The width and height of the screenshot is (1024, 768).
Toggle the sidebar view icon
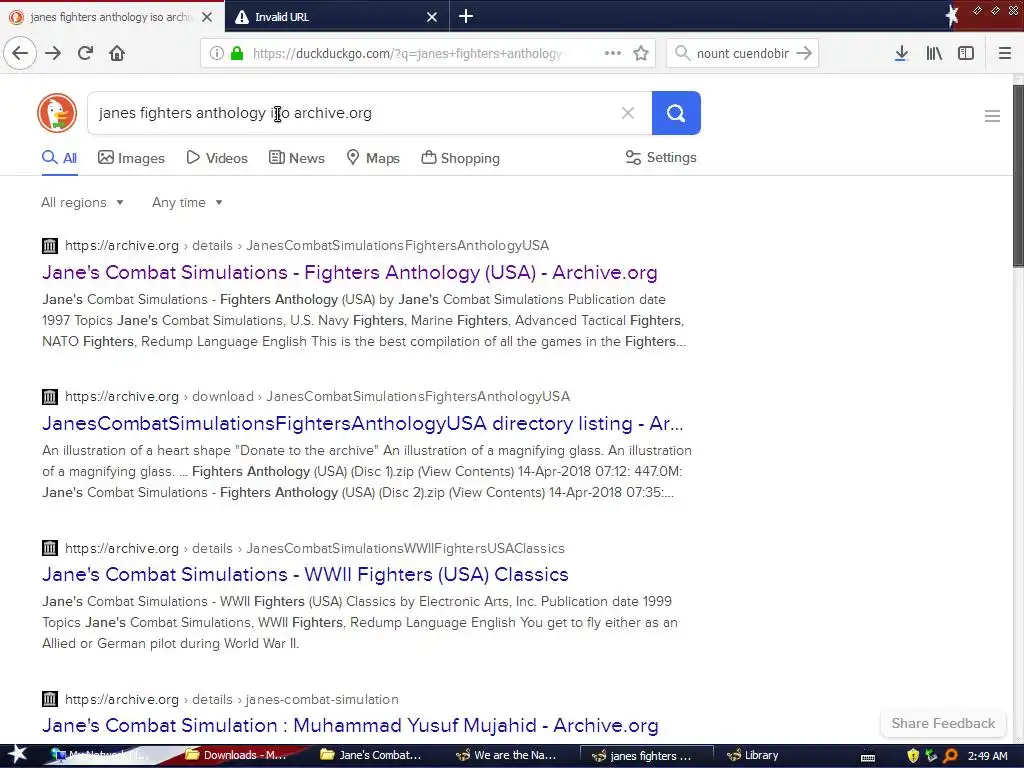[966, 53]
